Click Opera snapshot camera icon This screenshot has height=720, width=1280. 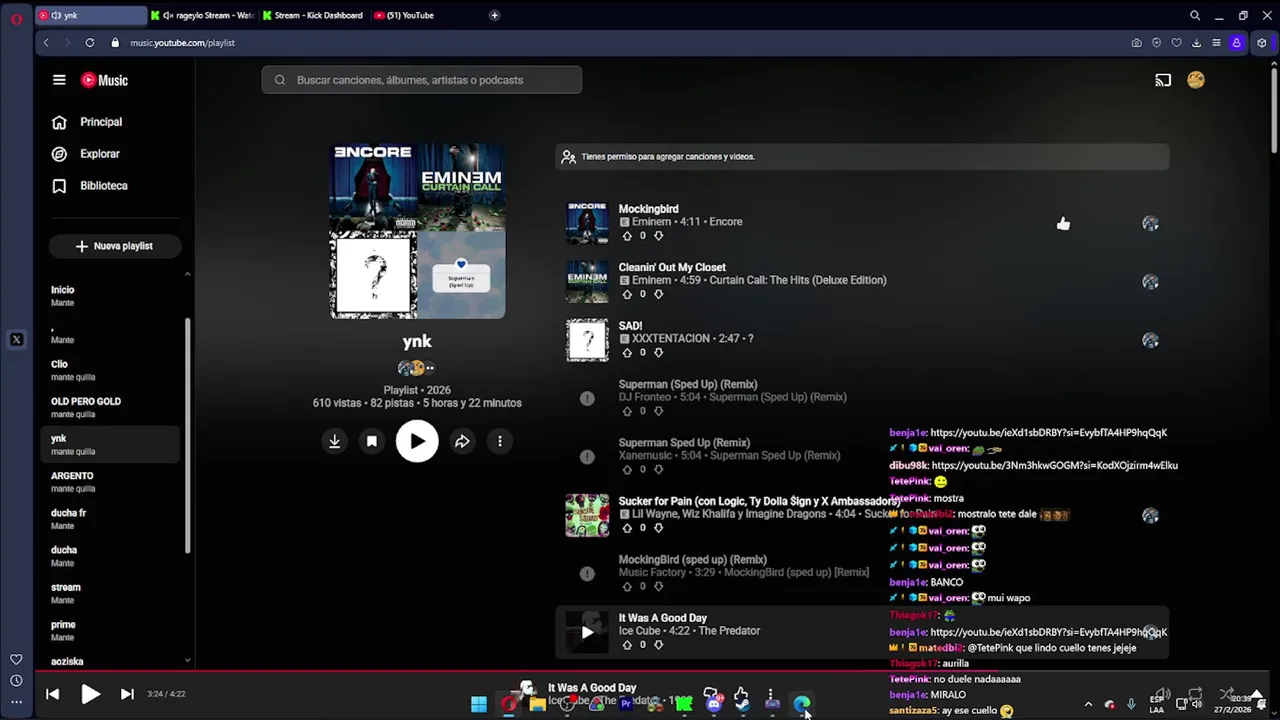[1136, 43]
